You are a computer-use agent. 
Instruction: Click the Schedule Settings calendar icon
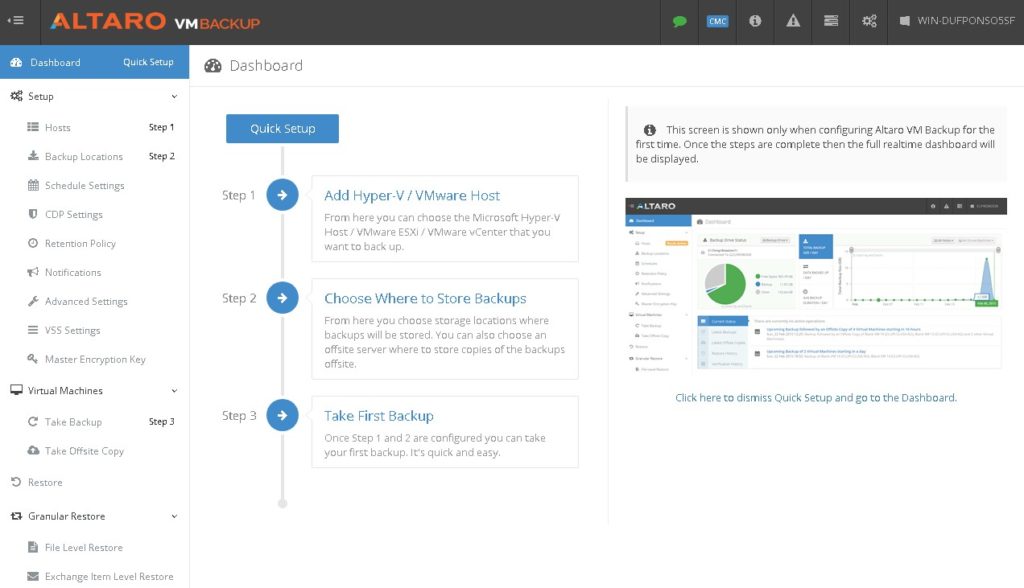click(x=33, y=185)
